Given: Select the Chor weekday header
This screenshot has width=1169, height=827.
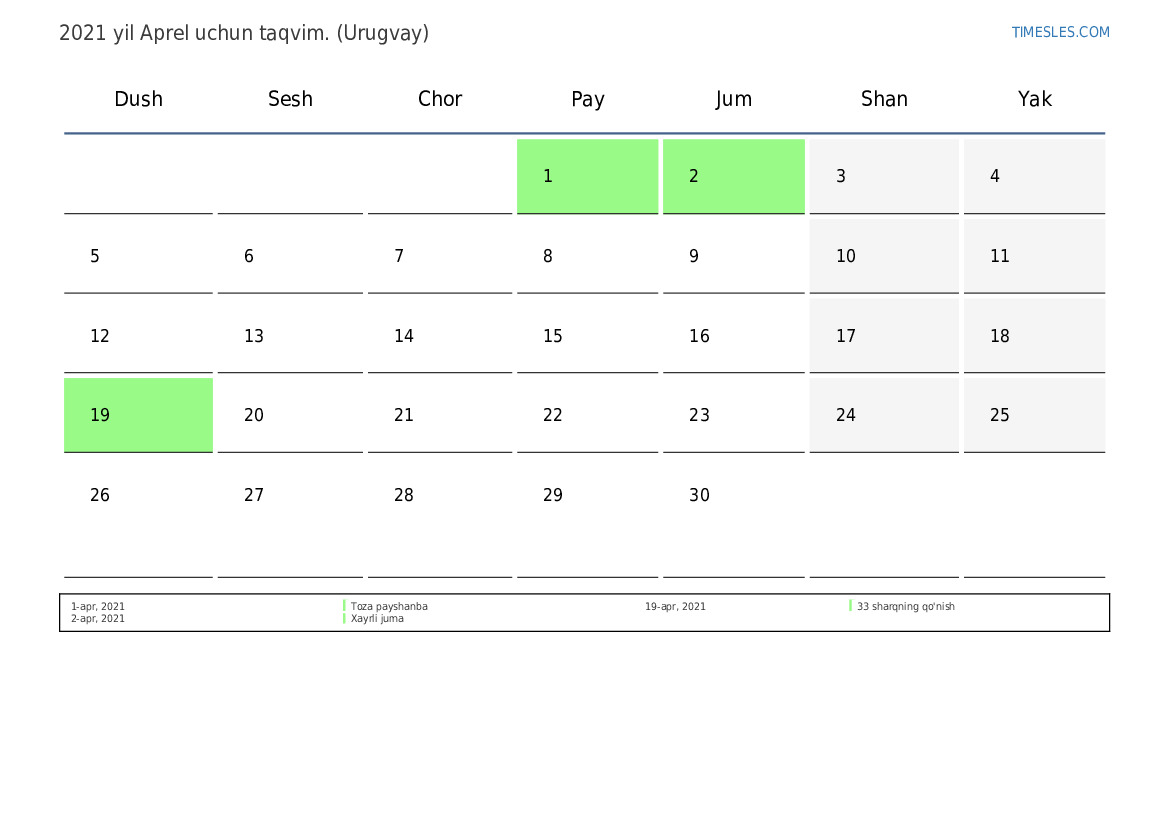Looking at the screenshot, I should tap(440, 98).
